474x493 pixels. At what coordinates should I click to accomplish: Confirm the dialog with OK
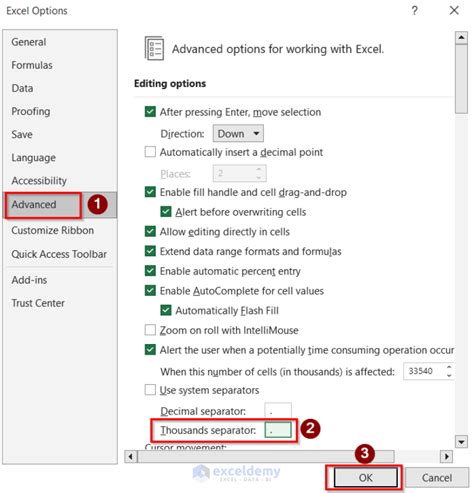click(x=365, y=478)
